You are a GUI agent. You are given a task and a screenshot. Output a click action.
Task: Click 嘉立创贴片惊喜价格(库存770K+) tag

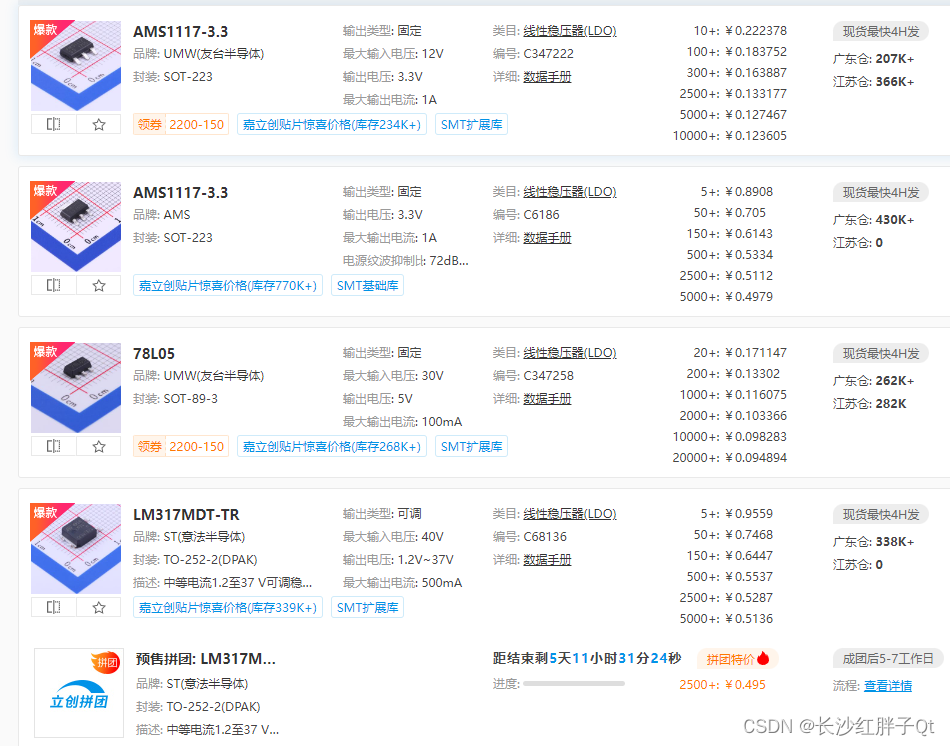click(228, 285)
